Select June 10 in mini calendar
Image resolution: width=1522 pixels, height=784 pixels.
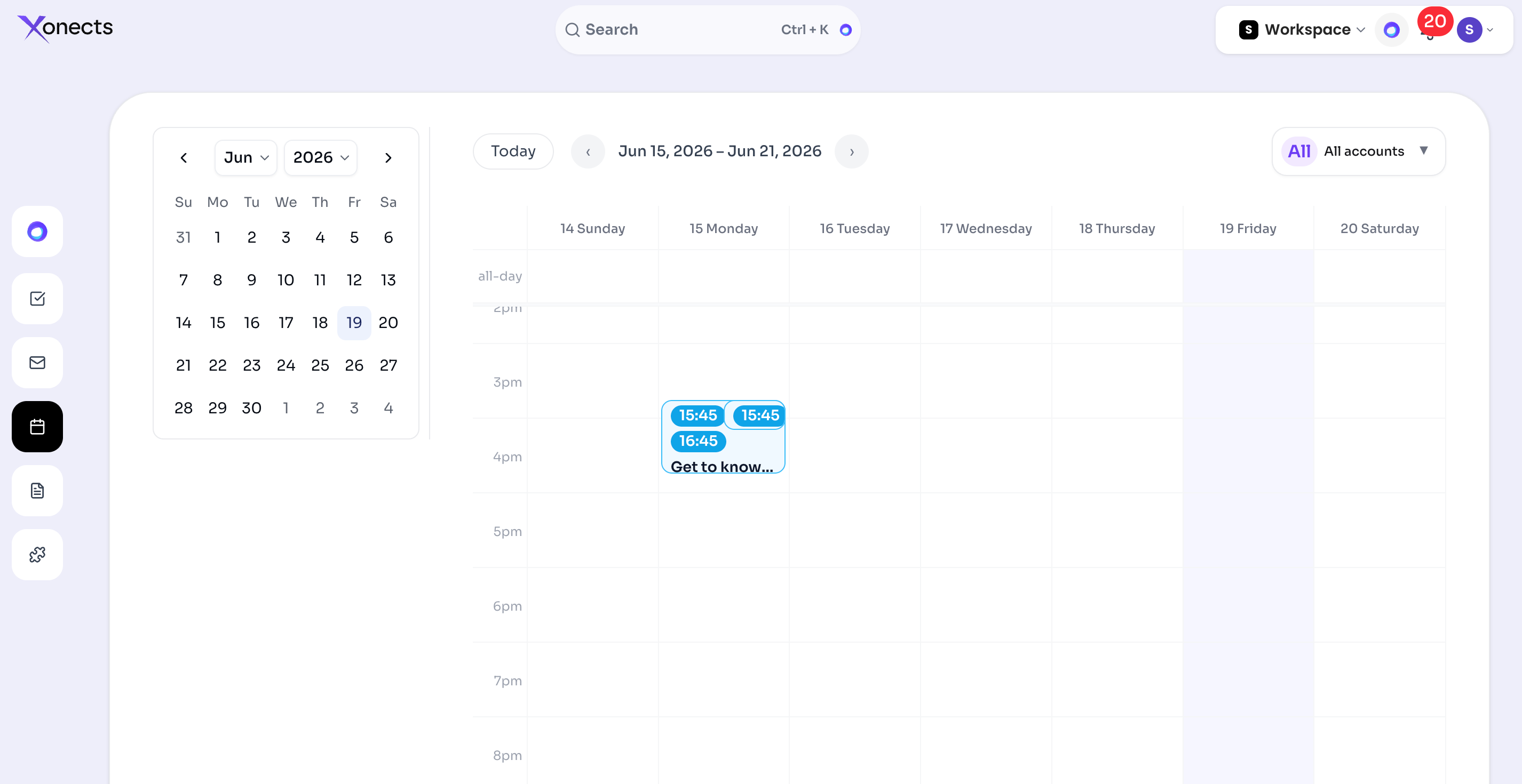(x=286, y=280)
